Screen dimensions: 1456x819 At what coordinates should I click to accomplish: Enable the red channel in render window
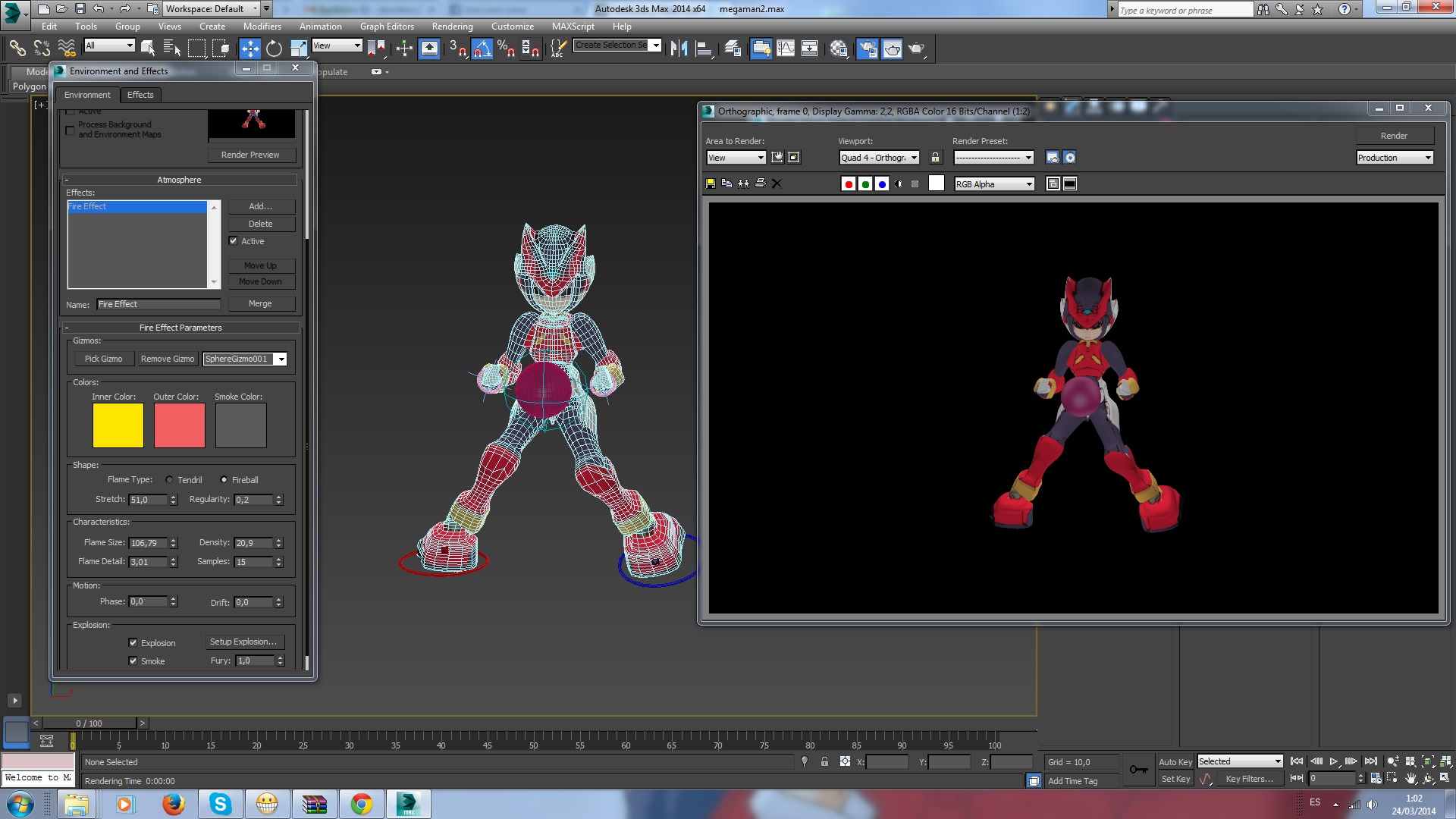849,184
